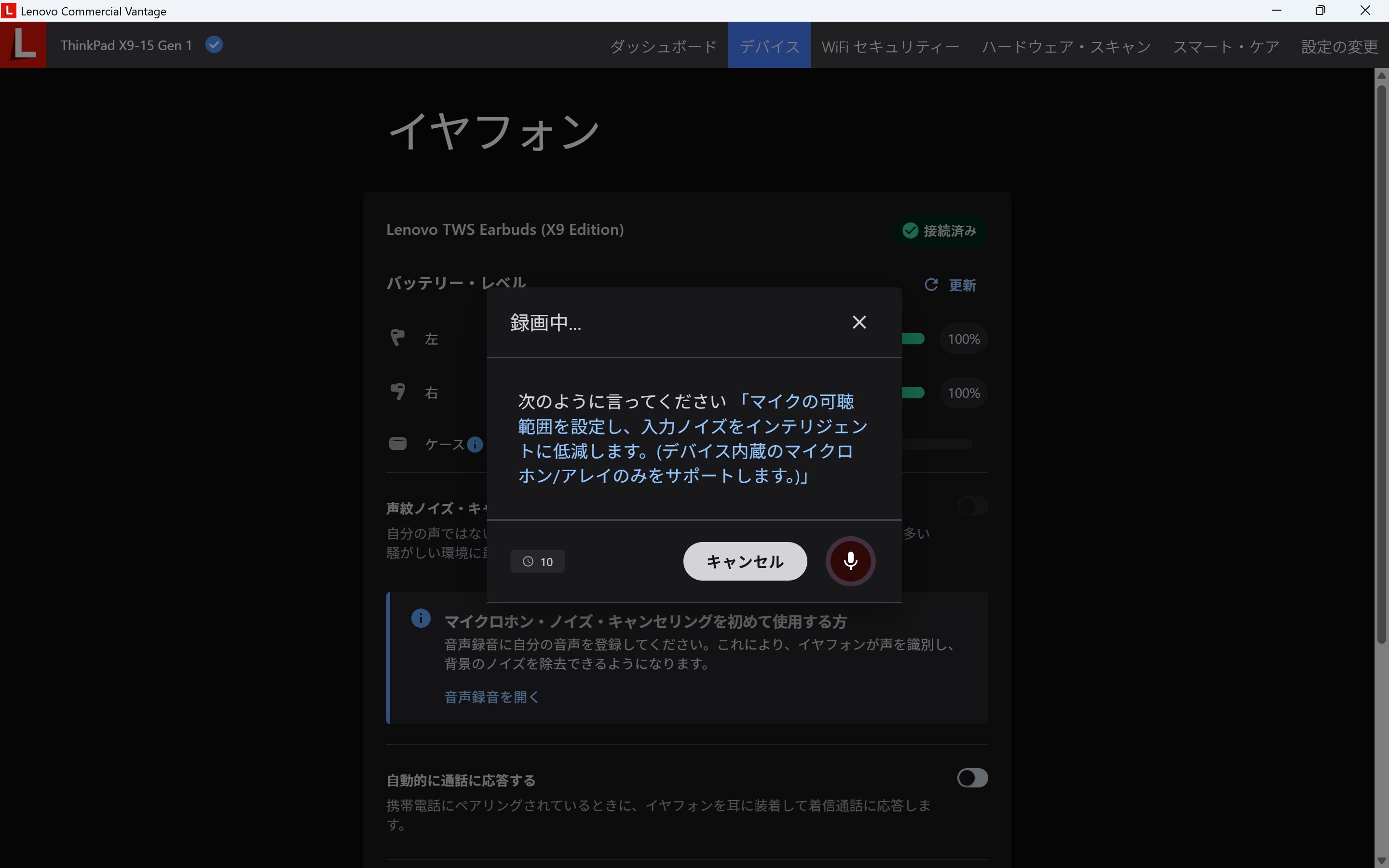Click the right earbud battery bar
The image size is (1389, 868).
tap(913, 393)
